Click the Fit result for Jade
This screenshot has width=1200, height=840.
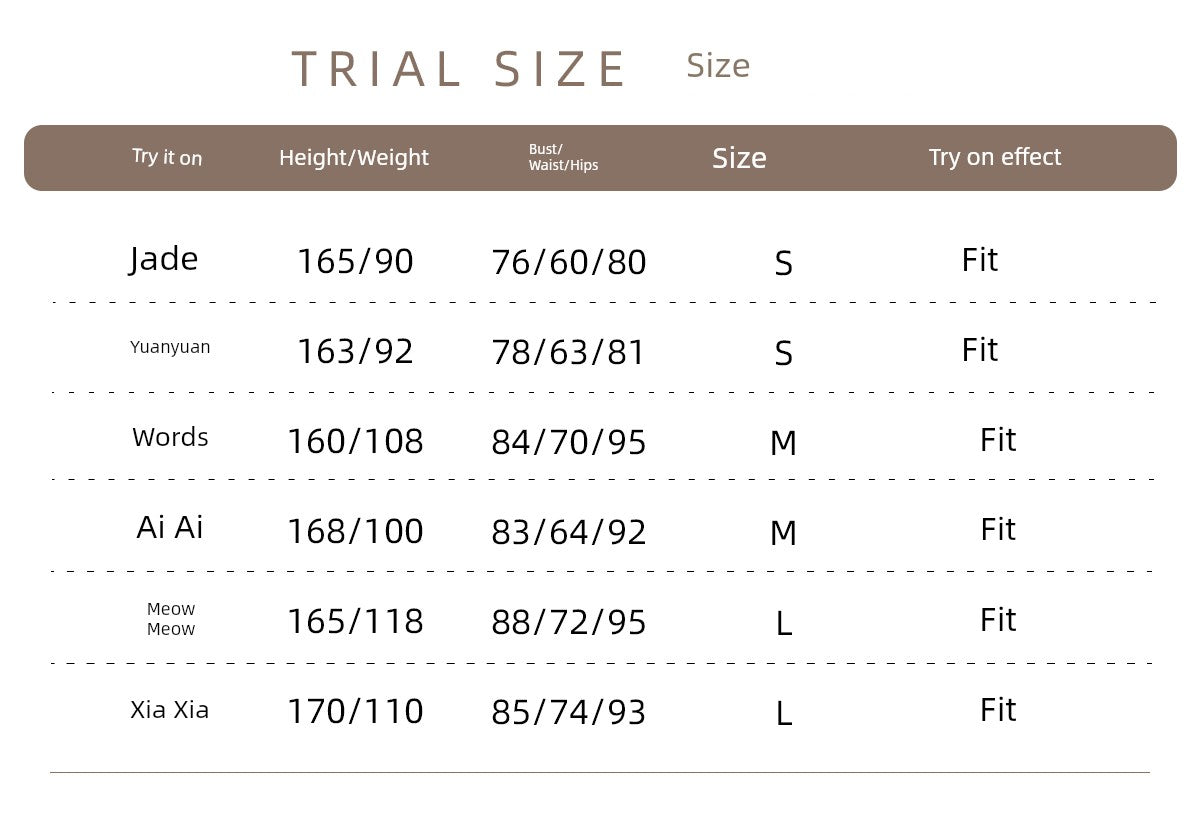(980, 260)
